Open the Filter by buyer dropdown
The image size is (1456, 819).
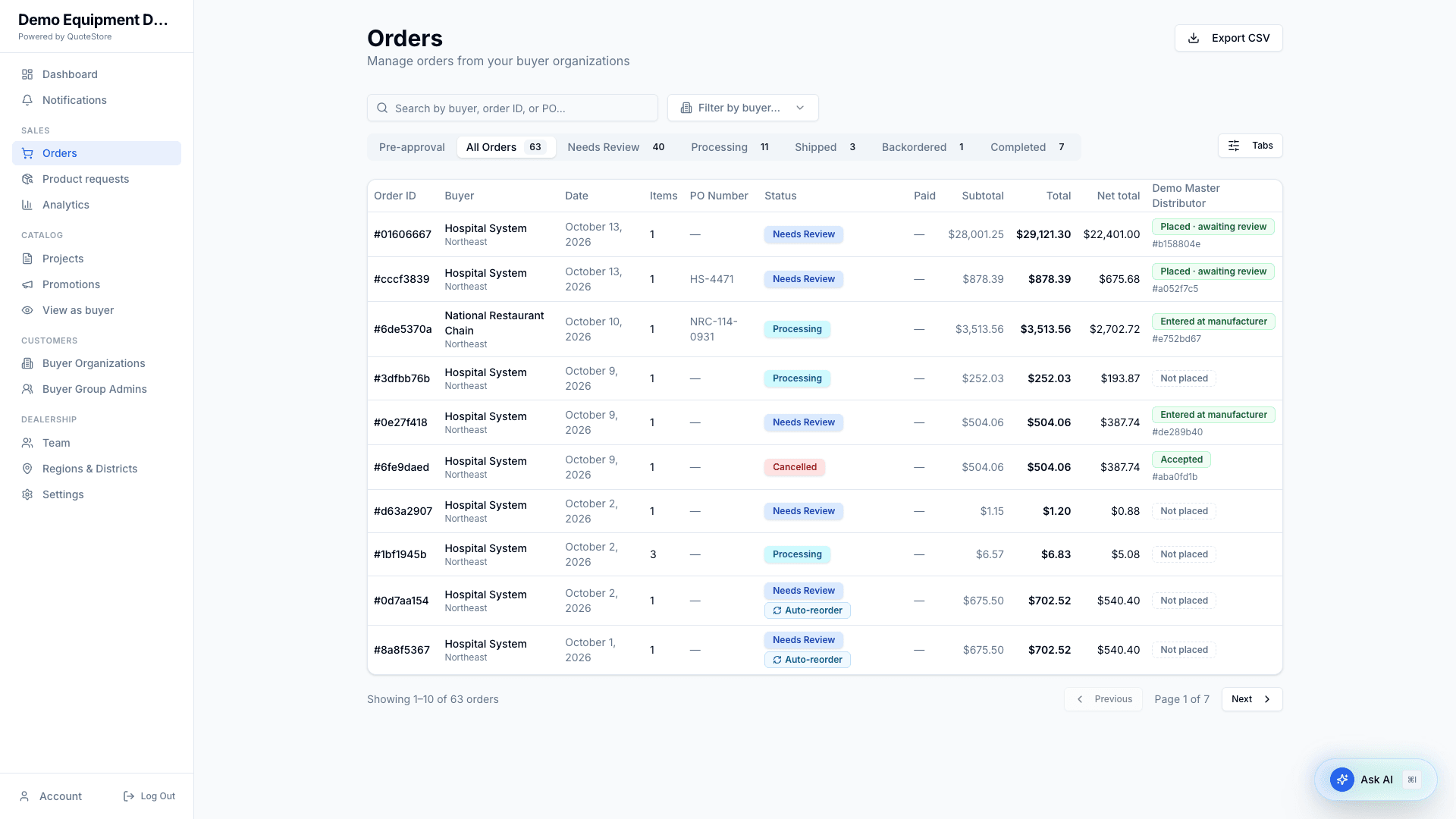pyautogui.click(x=742, y=108)
